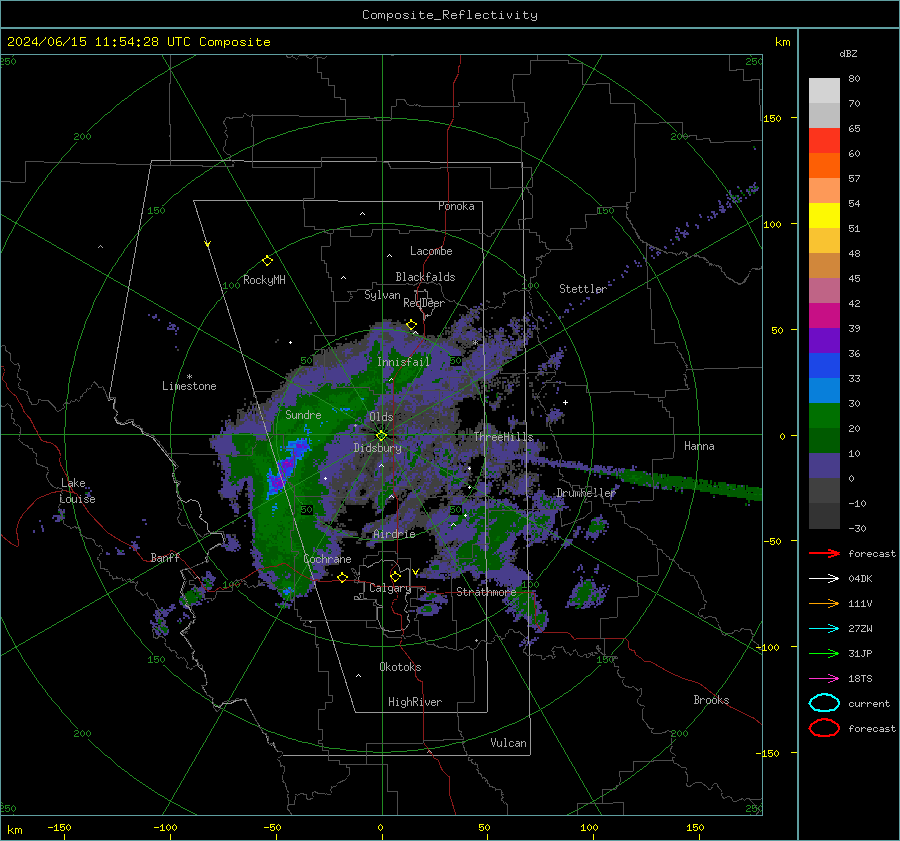The width and height of the screenshot is (900, 841).
Task: Select the dark orange 57-60 dBZ swatch
Action: (x=824, y=166)
